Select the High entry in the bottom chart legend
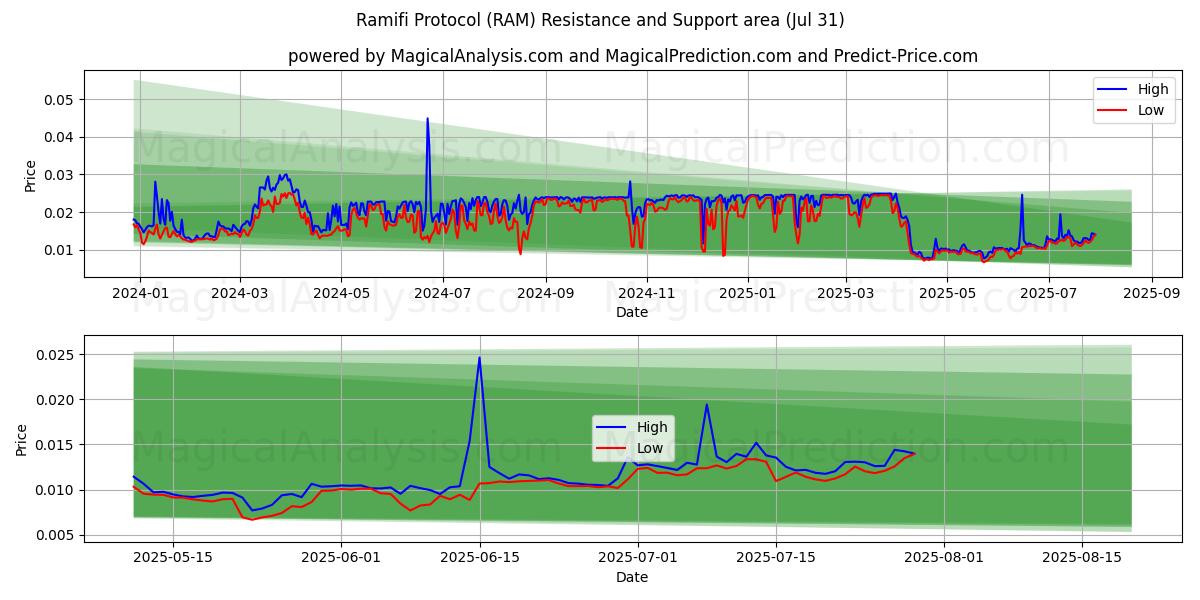This screenshot has width=1200, height=600. 632,427
